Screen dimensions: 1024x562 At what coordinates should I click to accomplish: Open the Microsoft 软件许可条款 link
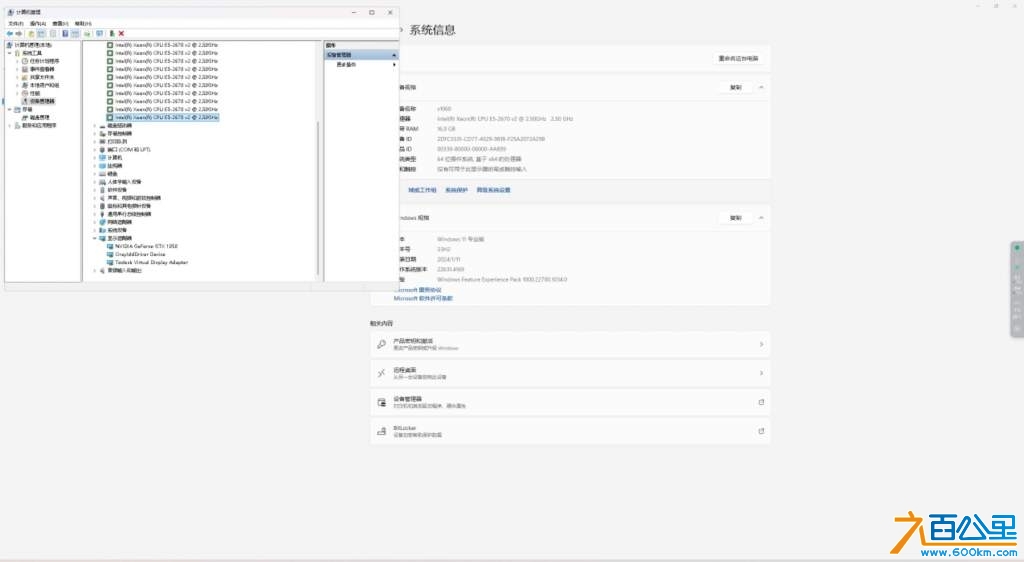423,298
